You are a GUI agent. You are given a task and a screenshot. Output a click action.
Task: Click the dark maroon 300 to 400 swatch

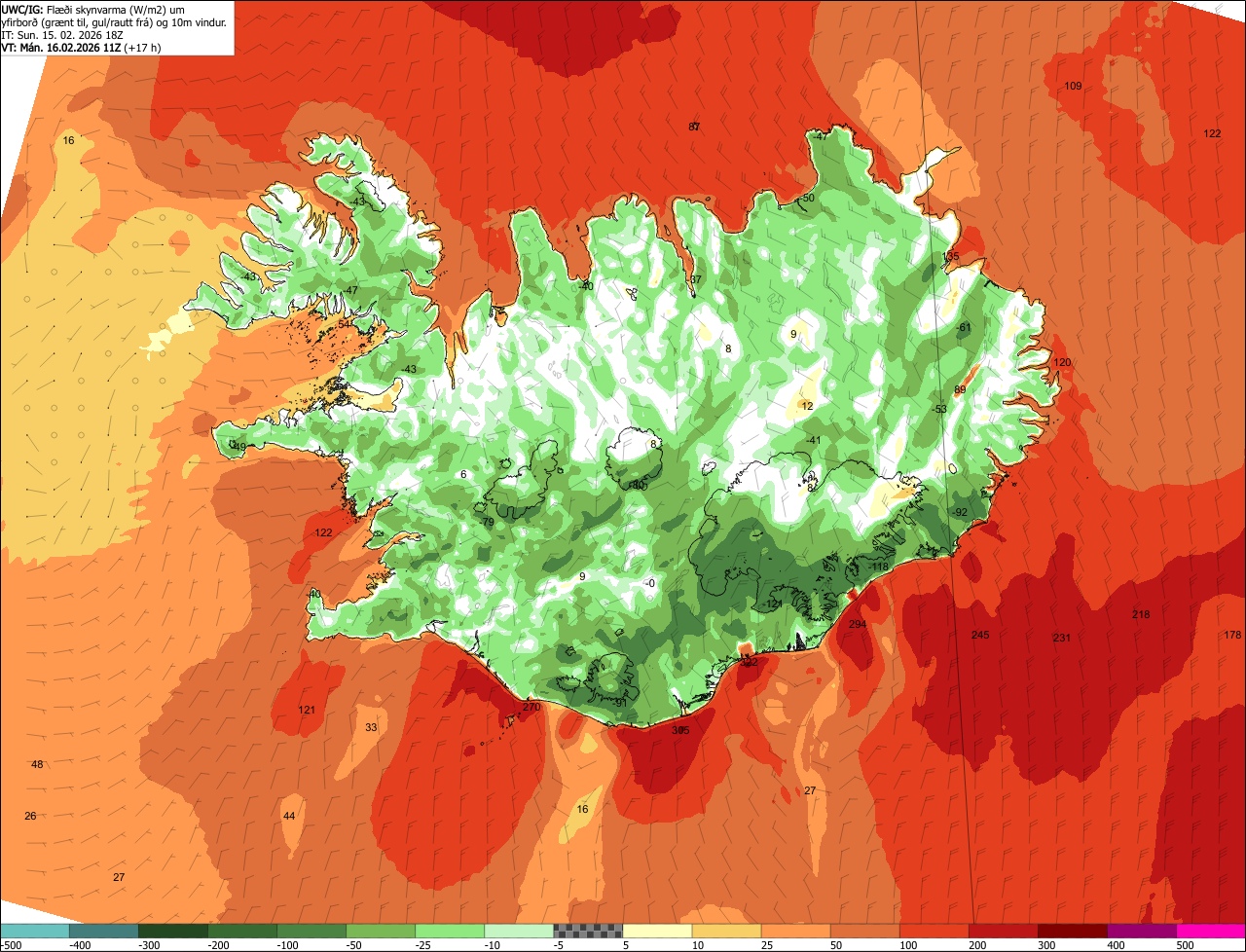[x=1072, y=931]
